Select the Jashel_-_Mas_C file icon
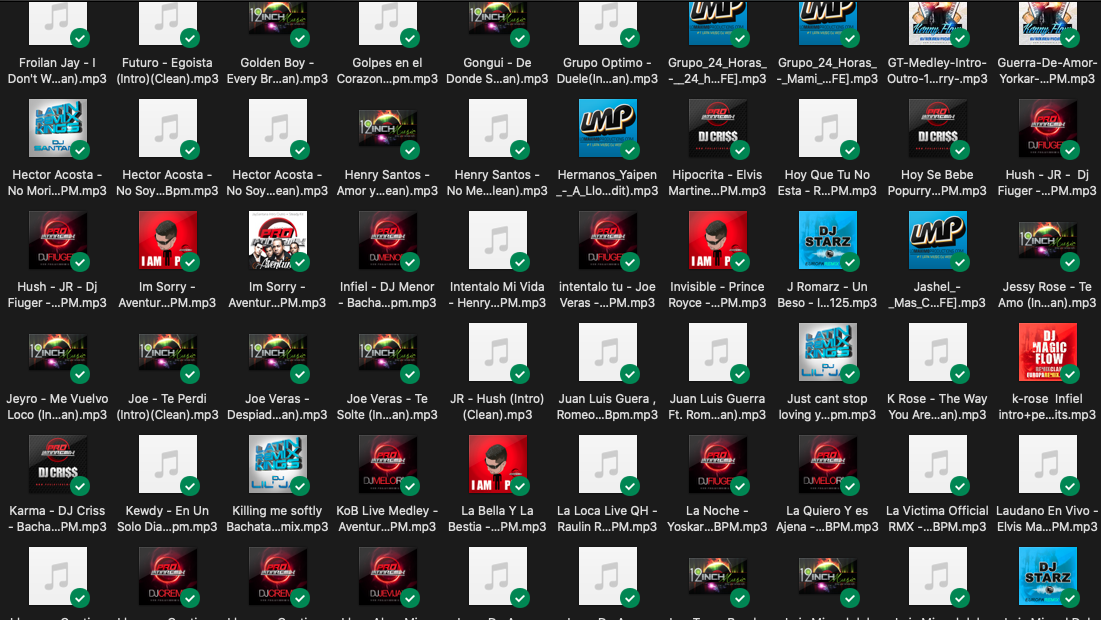Image resolution: width=1101 pixels, height=620 pixels. (938, 241)
